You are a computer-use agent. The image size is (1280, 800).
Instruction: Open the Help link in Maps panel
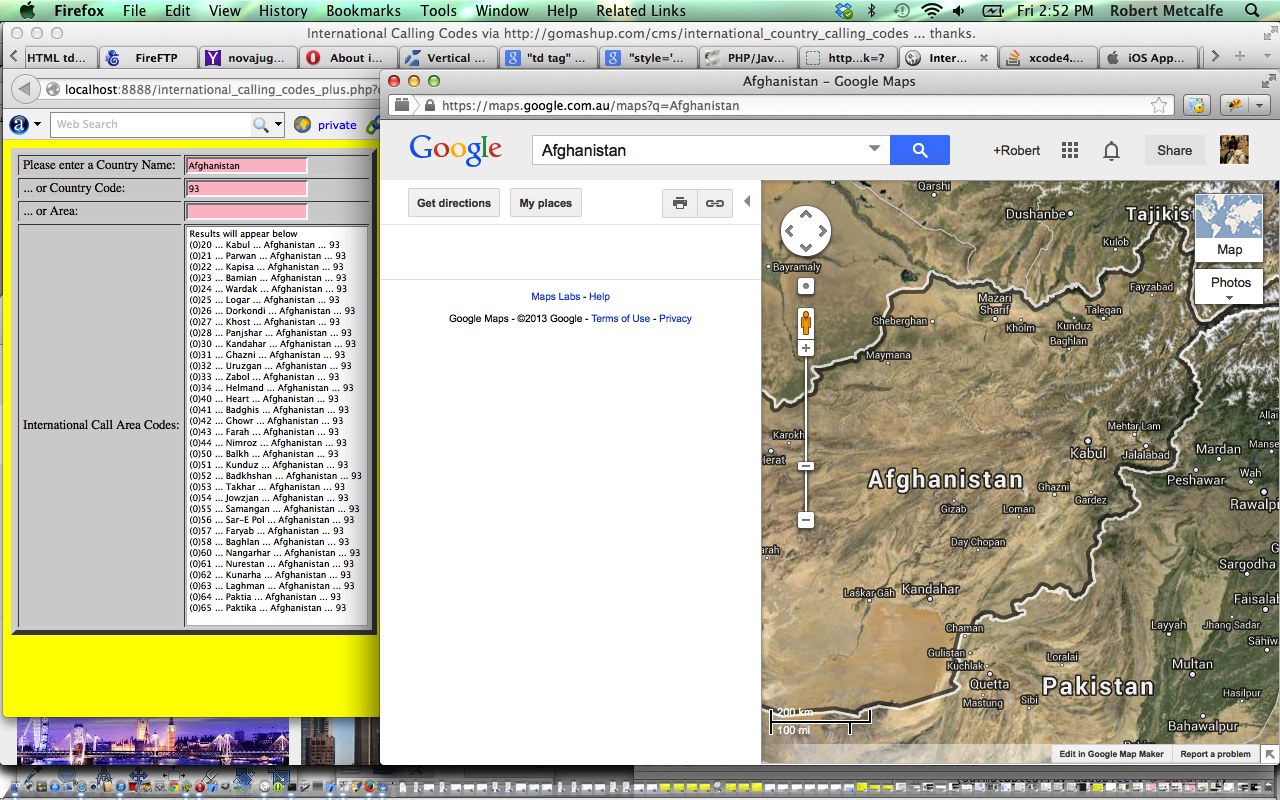pos(599,297)
